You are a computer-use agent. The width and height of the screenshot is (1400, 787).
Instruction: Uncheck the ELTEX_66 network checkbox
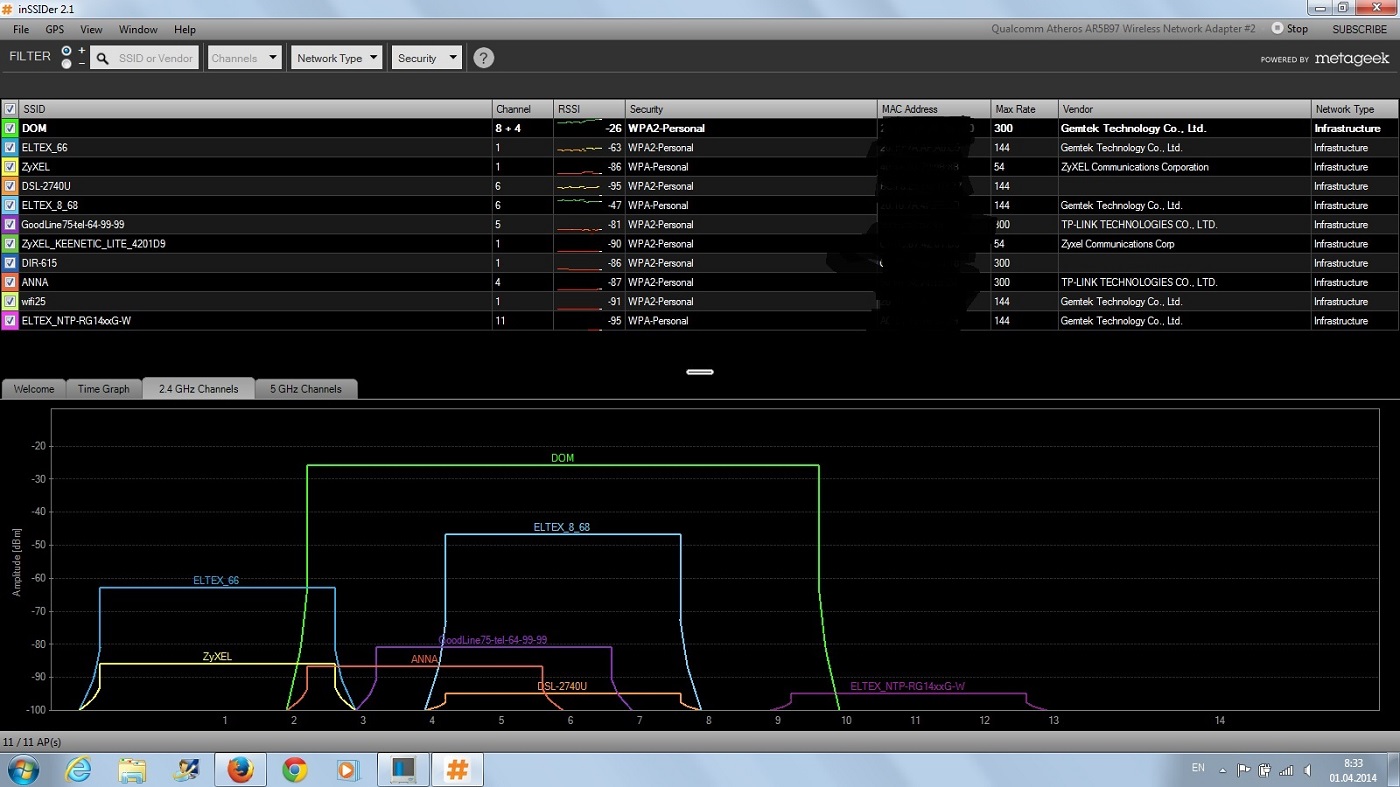[10, 148]
